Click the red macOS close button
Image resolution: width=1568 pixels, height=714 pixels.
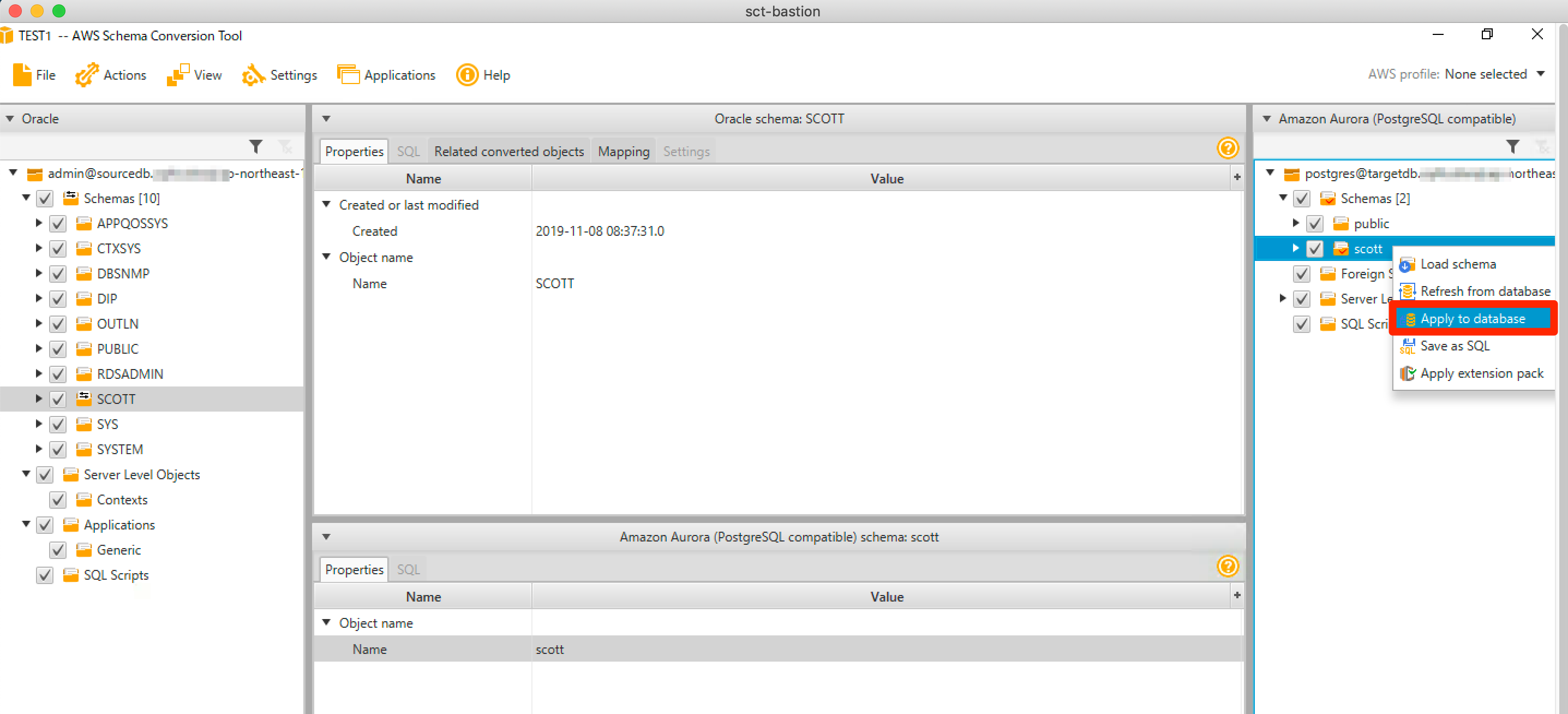click(x=15, y=10)
